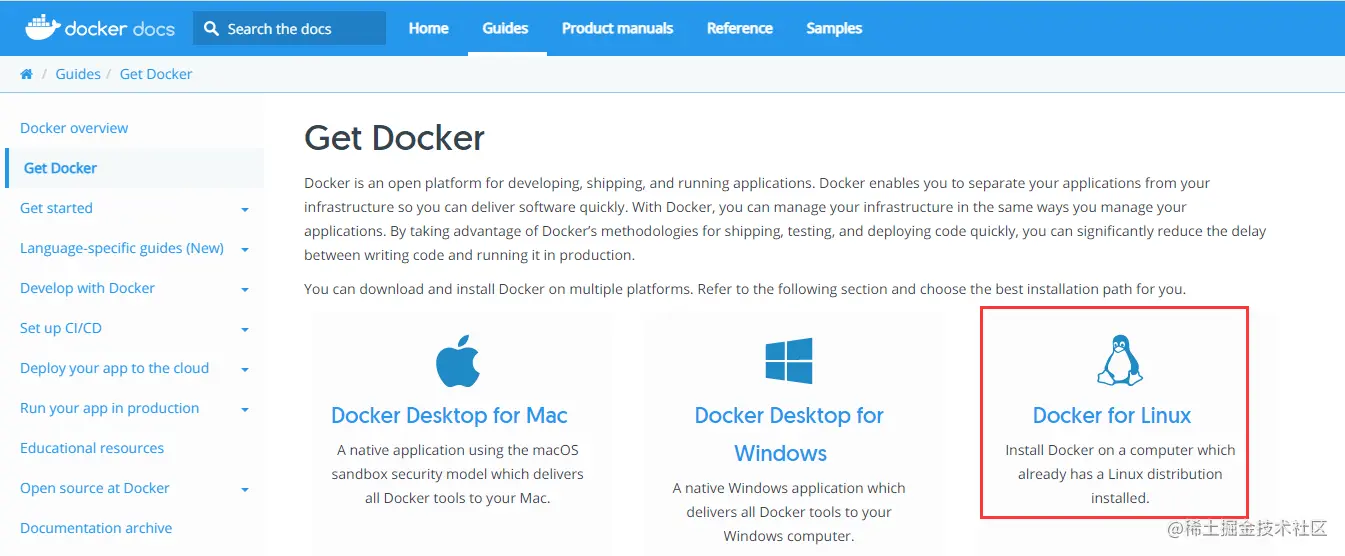Open the Get started sidebar item

[x=56, y=208]
